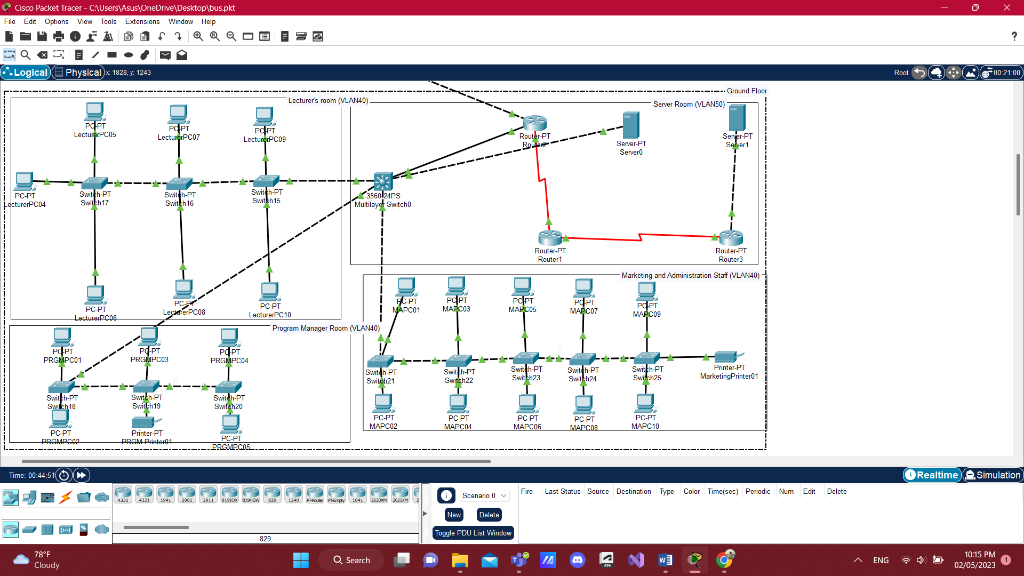Select the Draw Ellipse shape tool
The width and height of the screenshot is (1024, 576).
tap(128, 55)
